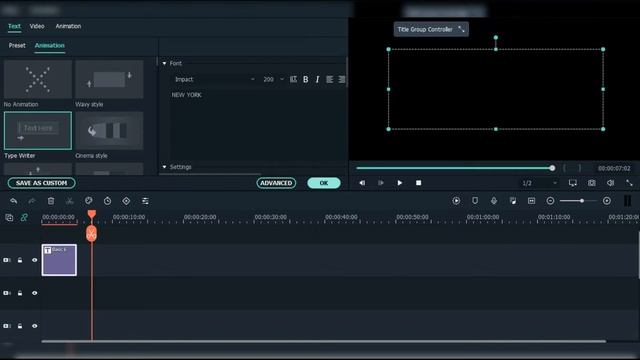
Task: Expand the Settings section
Action: tap(164, 167)
